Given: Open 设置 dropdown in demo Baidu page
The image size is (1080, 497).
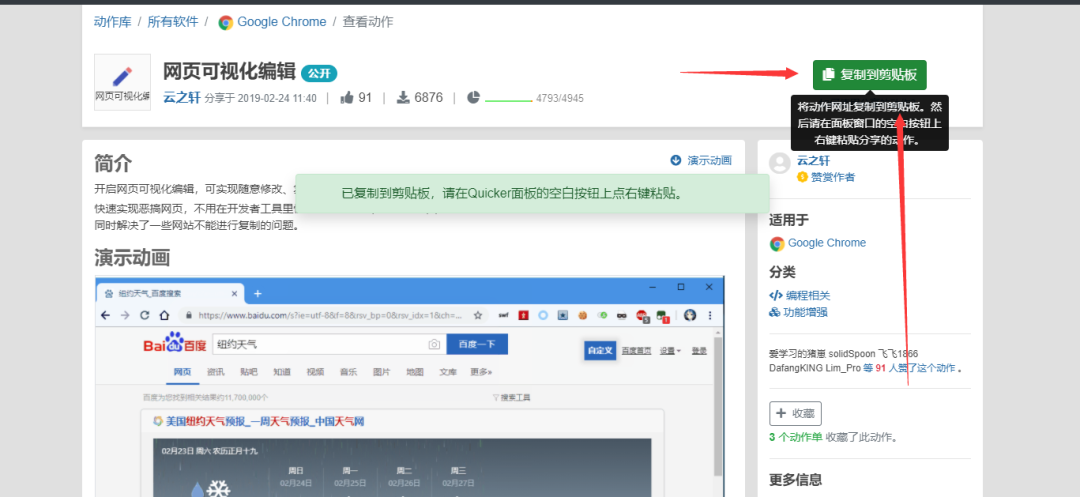Looking at the screenshot, I should click(x=670, y=350).
